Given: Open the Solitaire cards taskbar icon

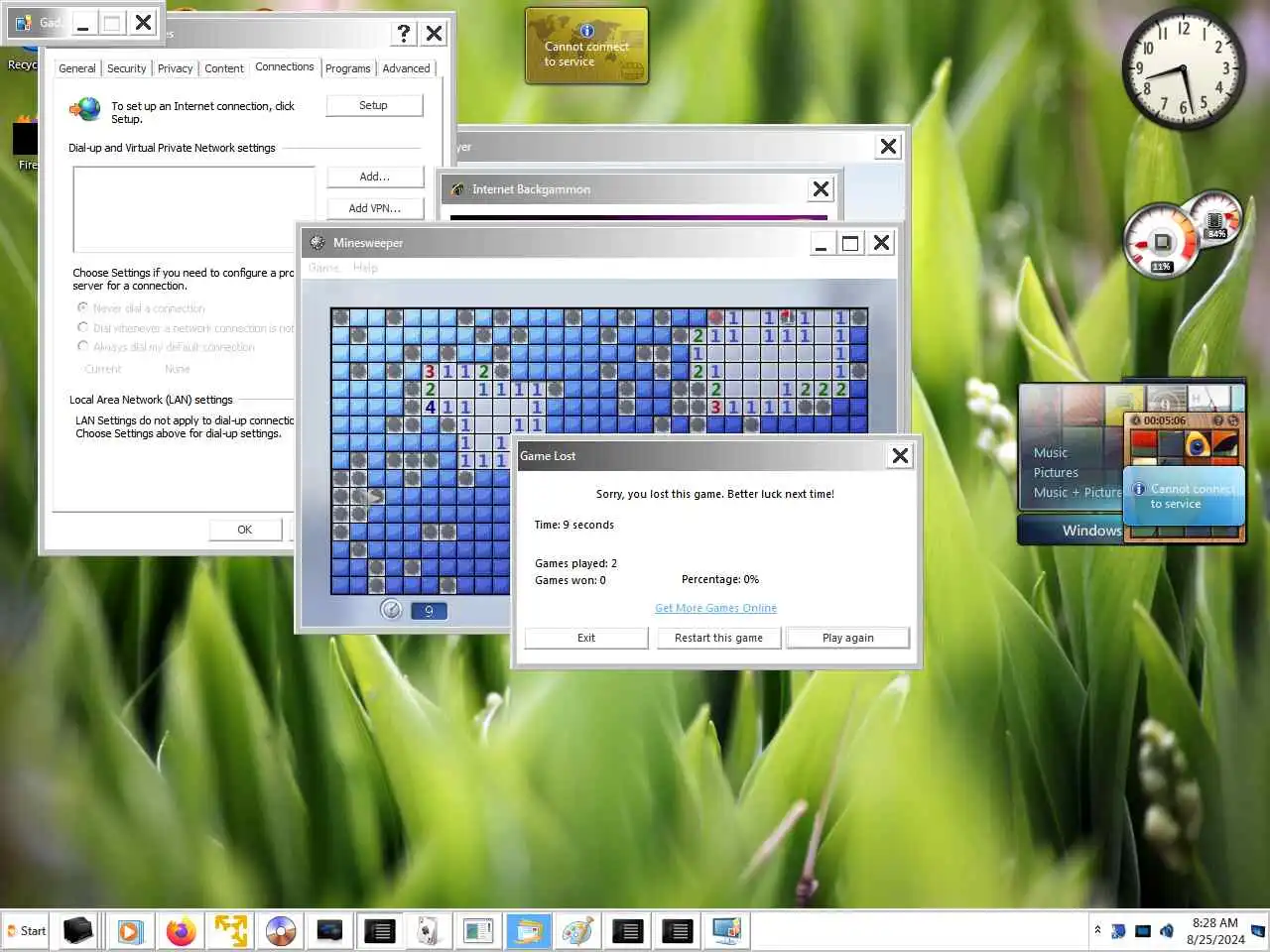Looking at the screenshot, I should (429, 931).
